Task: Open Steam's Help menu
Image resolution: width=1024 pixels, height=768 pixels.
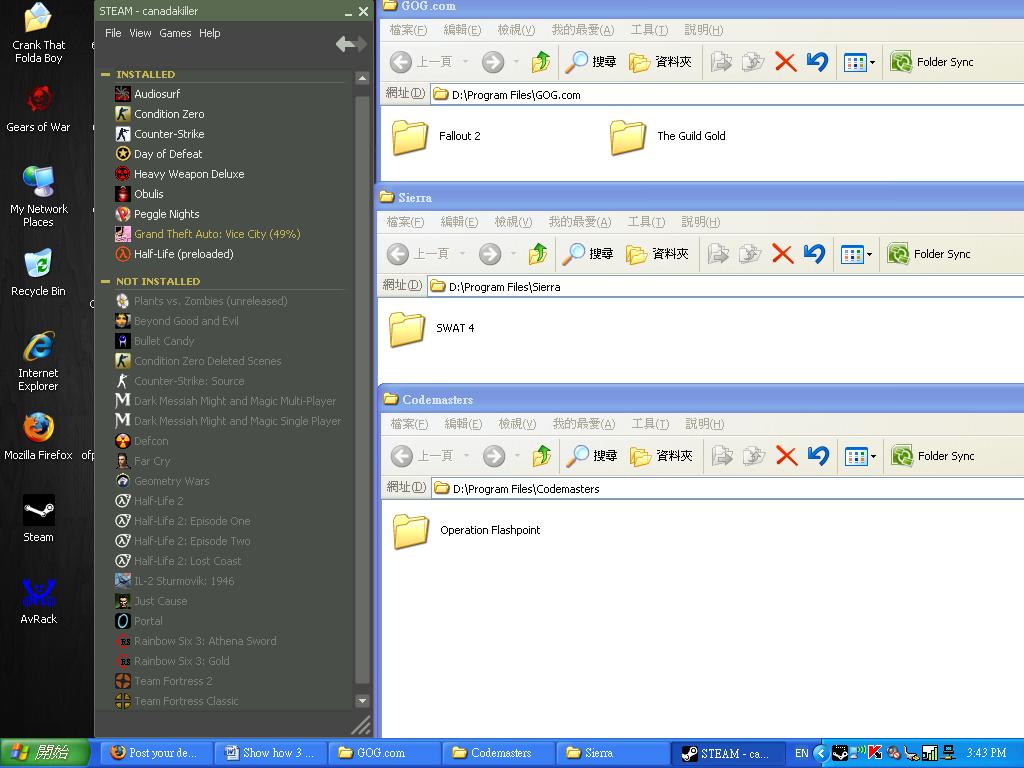Action: [210, 33]
